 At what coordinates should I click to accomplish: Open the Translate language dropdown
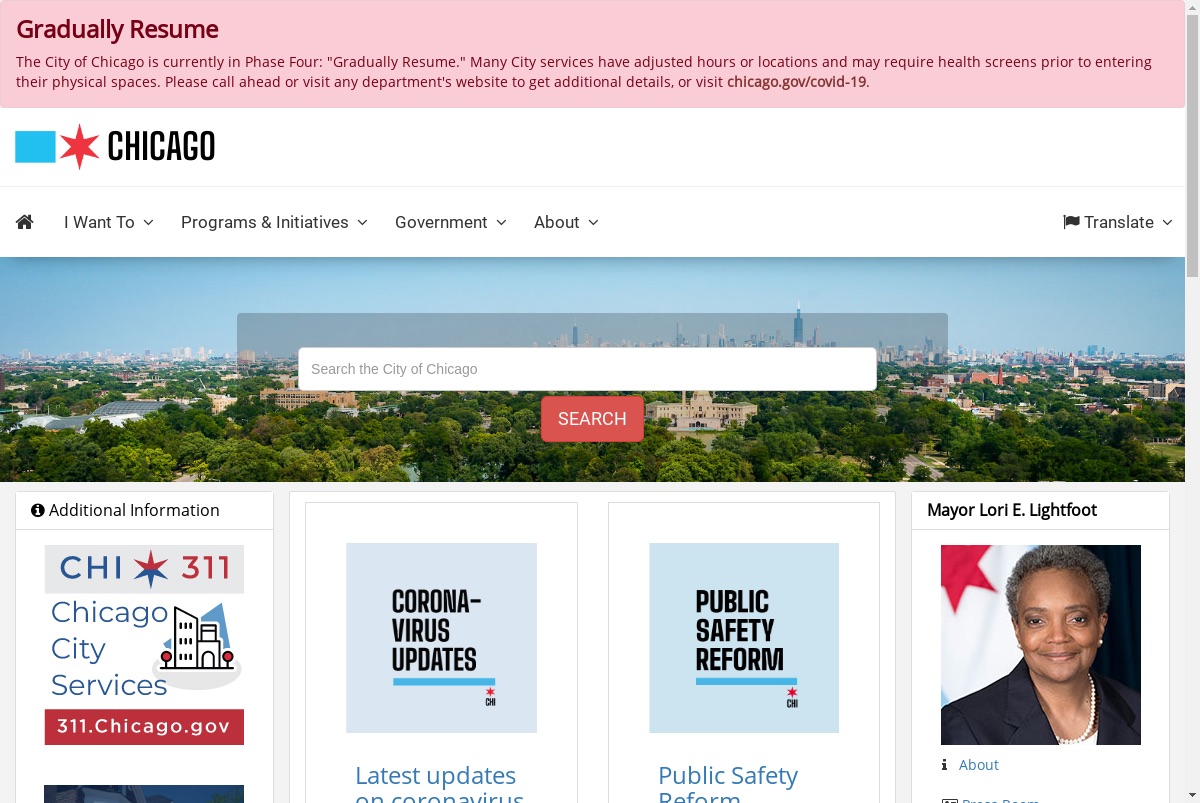1118,222
